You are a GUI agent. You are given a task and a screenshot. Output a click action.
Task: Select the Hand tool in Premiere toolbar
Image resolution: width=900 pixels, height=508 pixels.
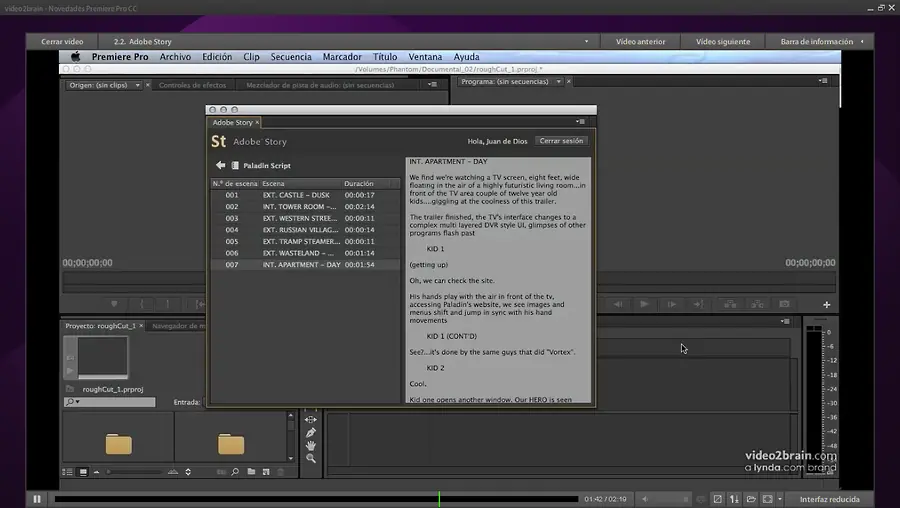[311, 445]
